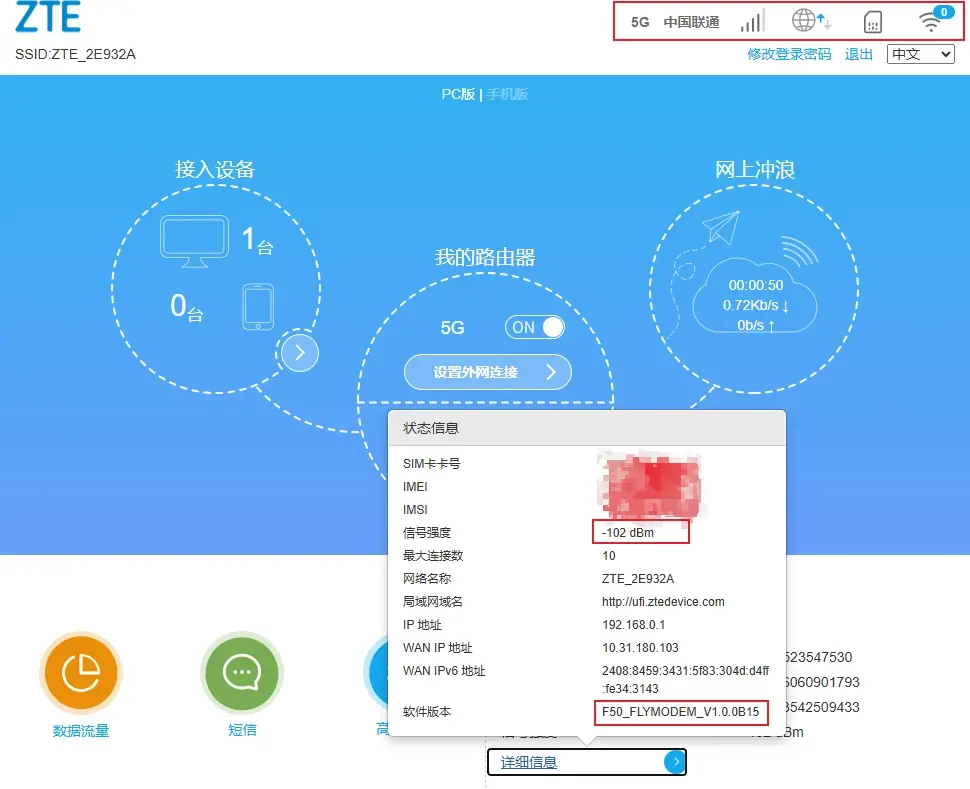Click the Wi-Fi icon with 0 badge
This screenshot has width=970, height=789.
point(931,22)
